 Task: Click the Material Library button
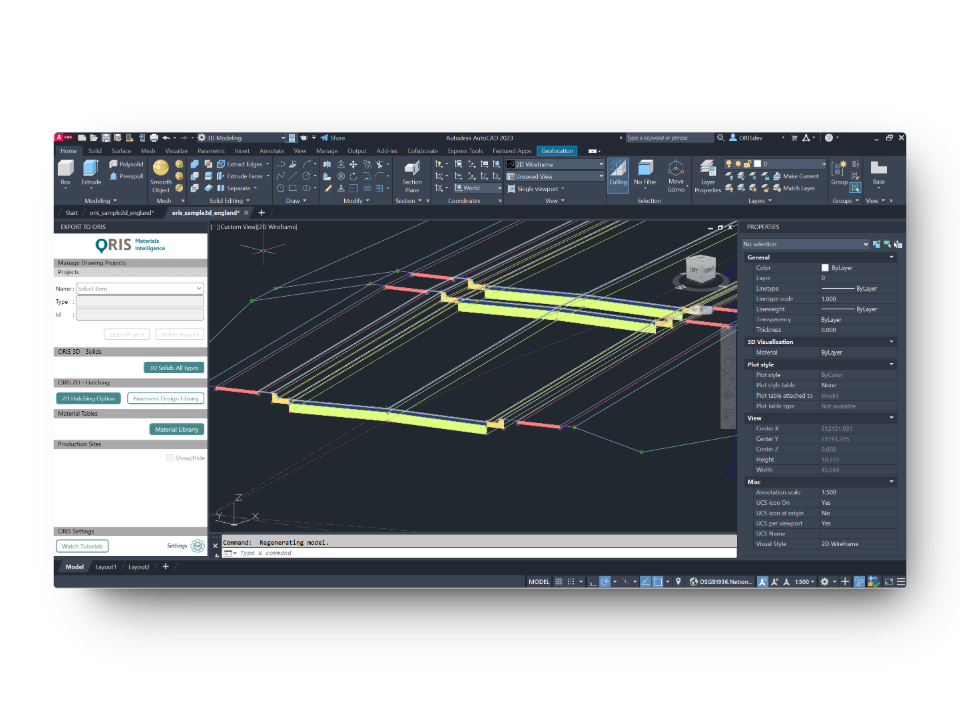pos(177,429)
